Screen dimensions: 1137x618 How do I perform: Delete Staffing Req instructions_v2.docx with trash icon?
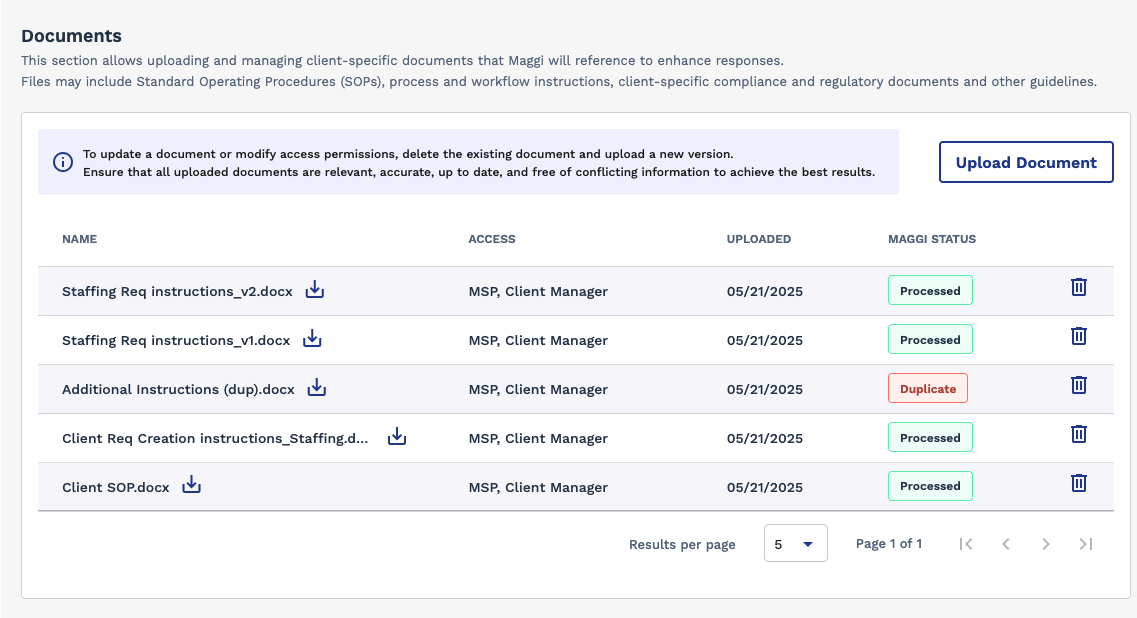[1079, 287]
